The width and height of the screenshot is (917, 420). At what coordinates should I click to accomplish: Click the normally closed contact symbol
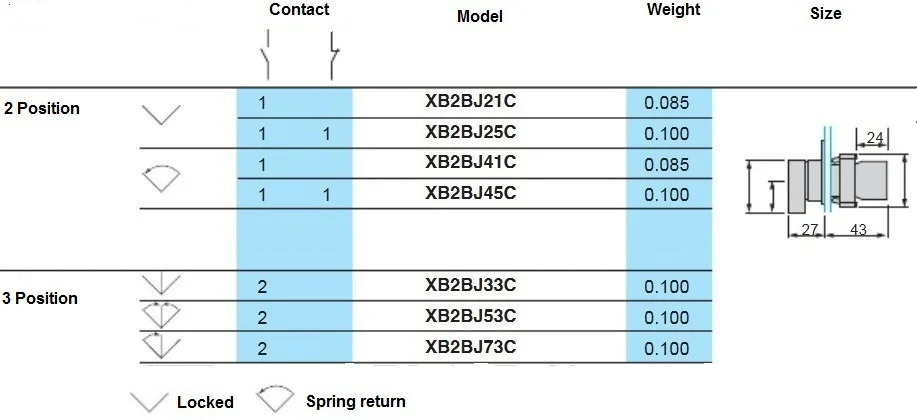(x=333, y=56)
